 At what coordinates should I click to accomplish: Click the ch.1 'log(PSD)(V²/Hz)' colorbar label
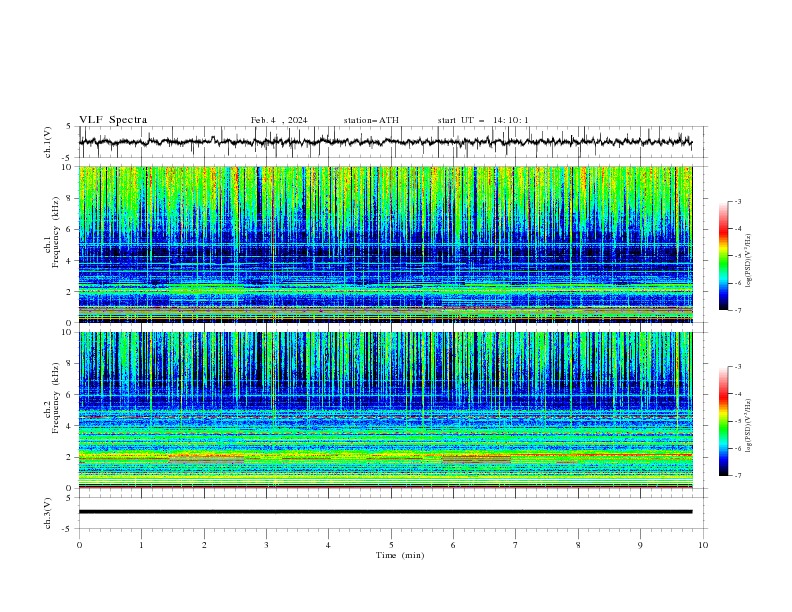click(x=748, y=261)
